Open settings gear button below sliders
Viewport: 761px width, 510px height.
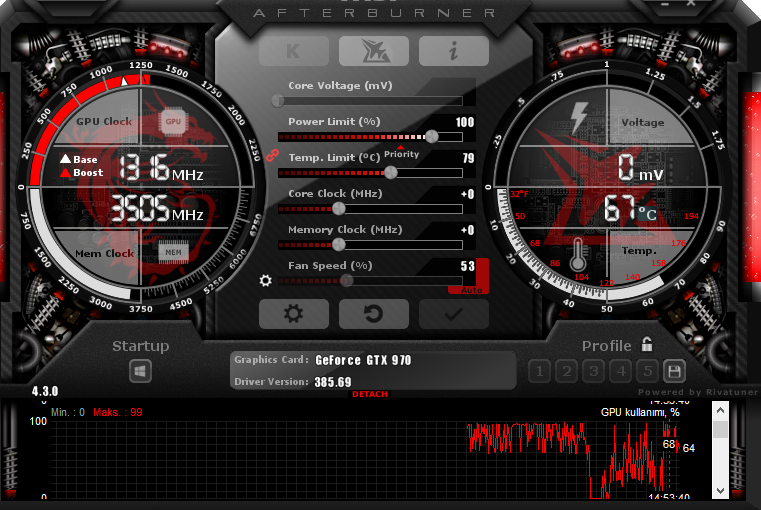[294, 314]
